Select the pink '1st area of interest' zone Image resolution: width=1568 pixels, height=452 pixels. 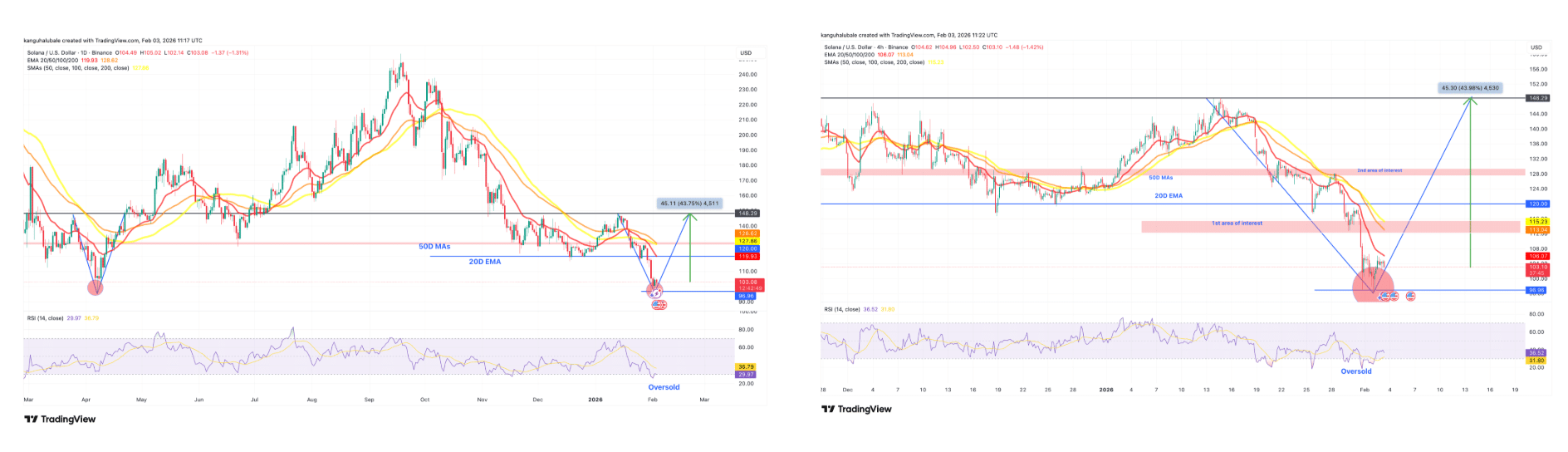[1329, 226]
